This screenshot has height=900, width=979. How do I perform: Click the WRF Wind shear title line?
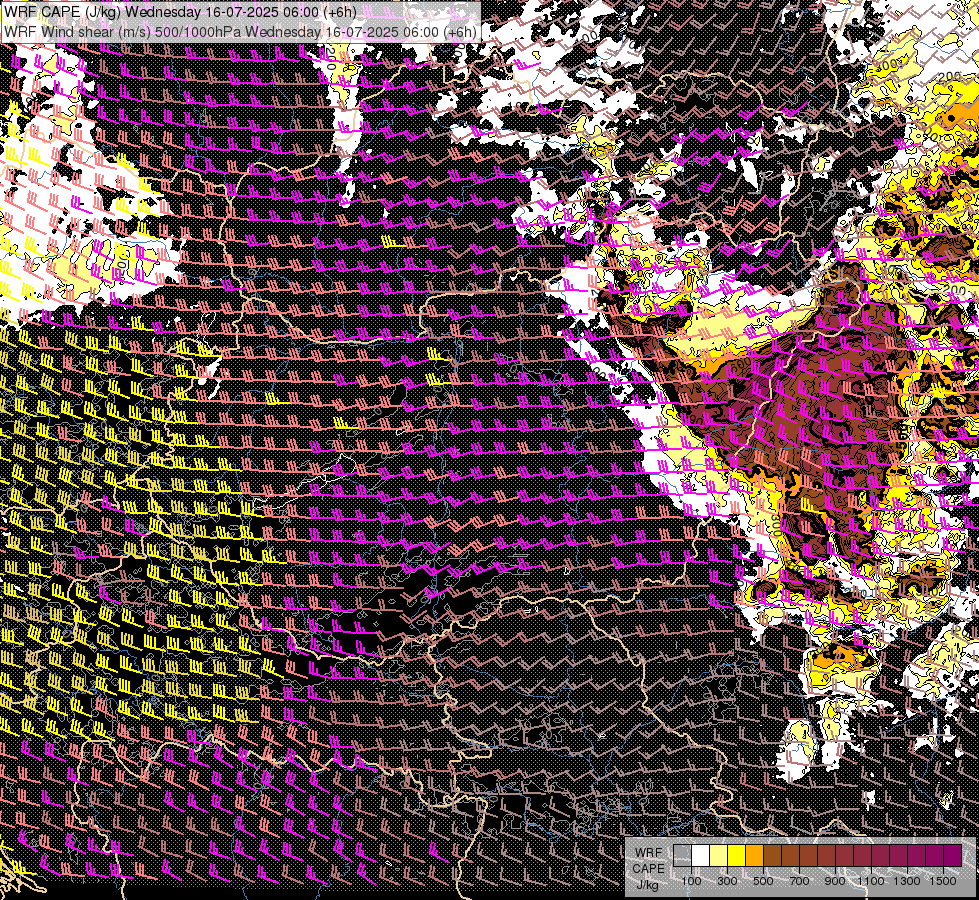pyautogui.click(x=240, y=31)
